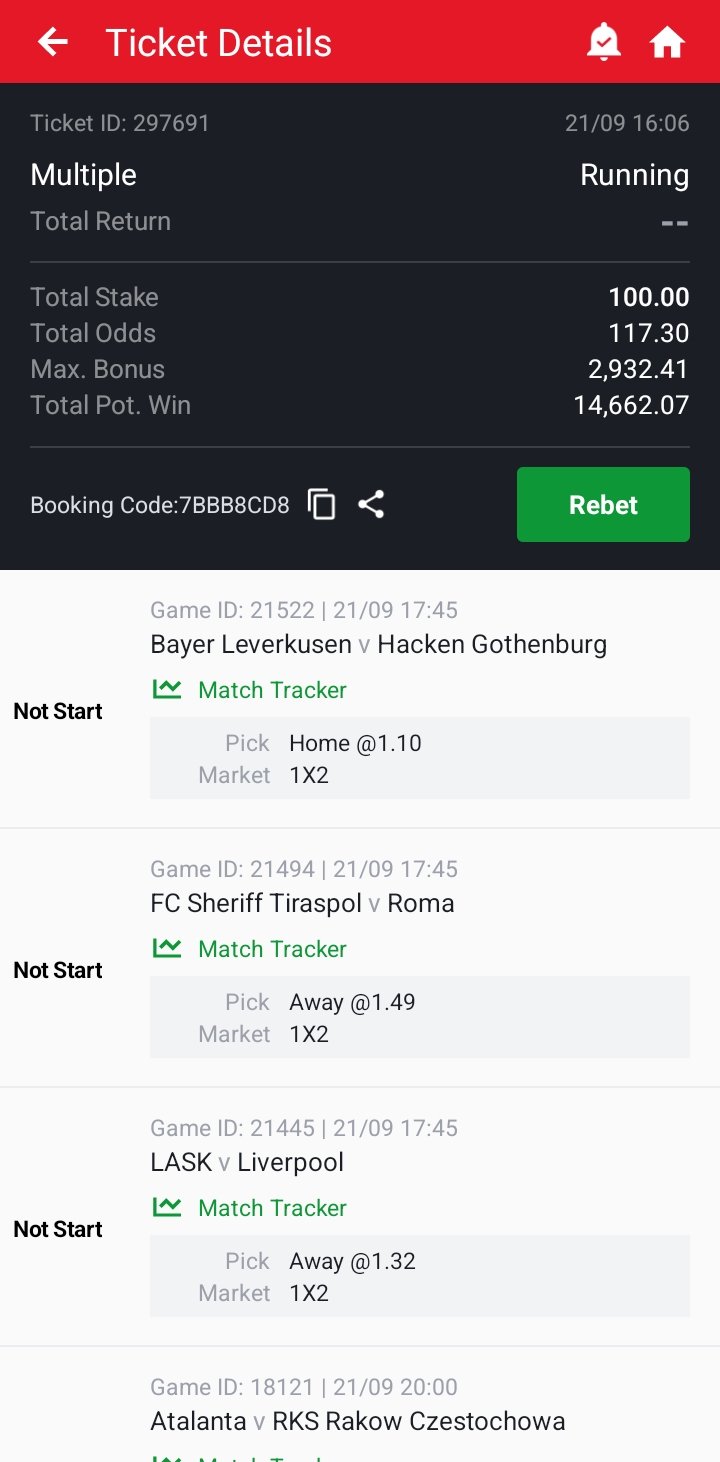This screenshot has width=720, height=1462.
Task: Select Atalanta v RKS Rakow Czestochowa match
Action: [x=357, y=1421]
